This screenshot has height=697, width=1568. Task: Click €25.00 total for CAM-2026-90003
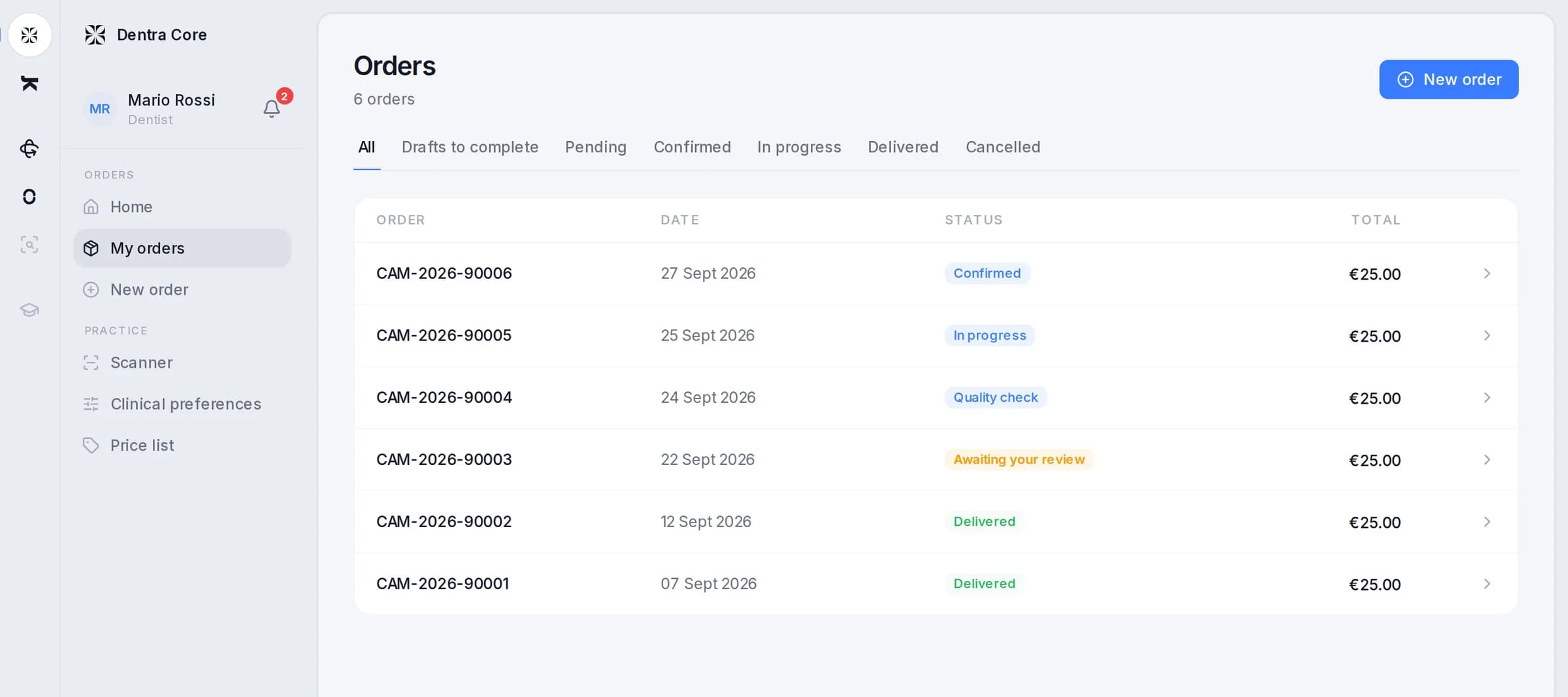(x=1375, y=461)
